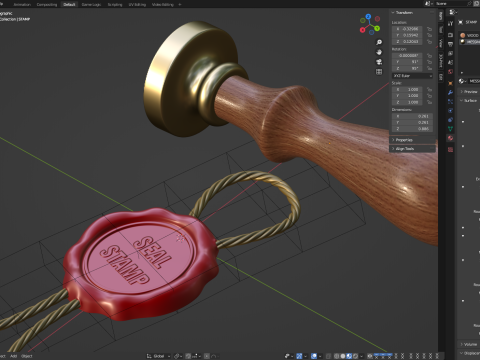
Task: Open the browse material dropdown beside material name
Action: tap(462, 81)
